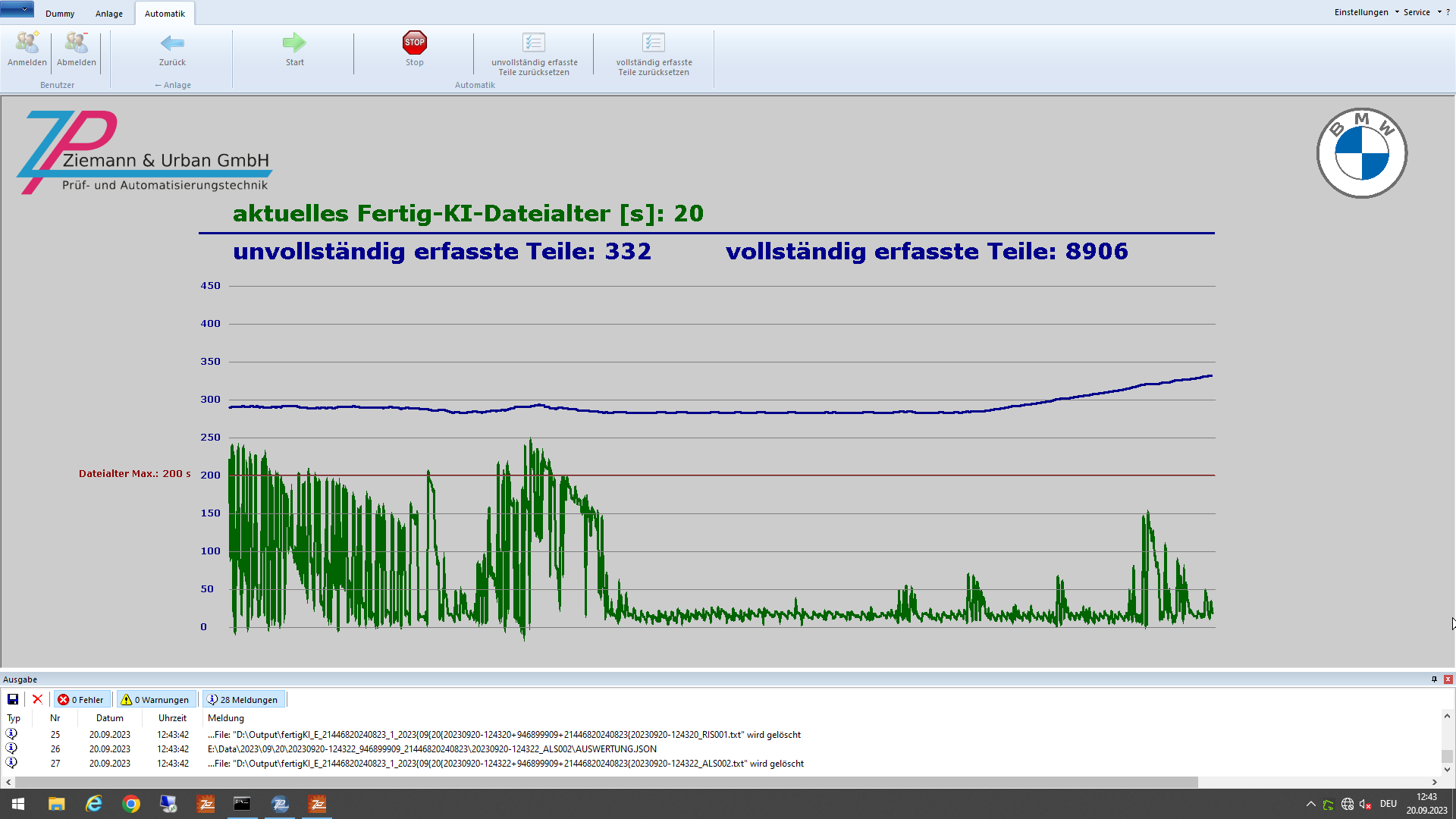Open the first orange Z app in the taskbar
The height and width of the screenshot is (819, 1456).
[206, 804]
